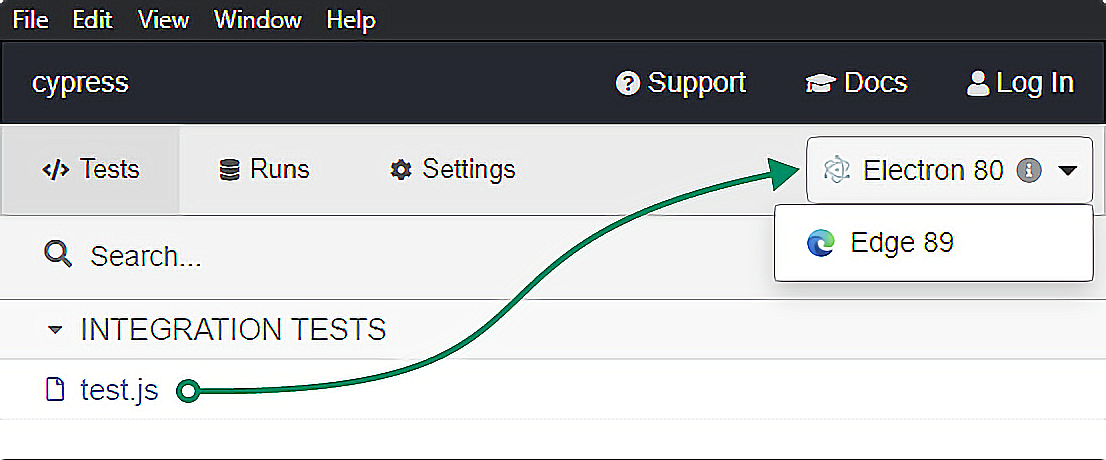Click the info icon beside Electron 80
Viewport: 1106px width, 460px height.
click(x=1028, y=171)
